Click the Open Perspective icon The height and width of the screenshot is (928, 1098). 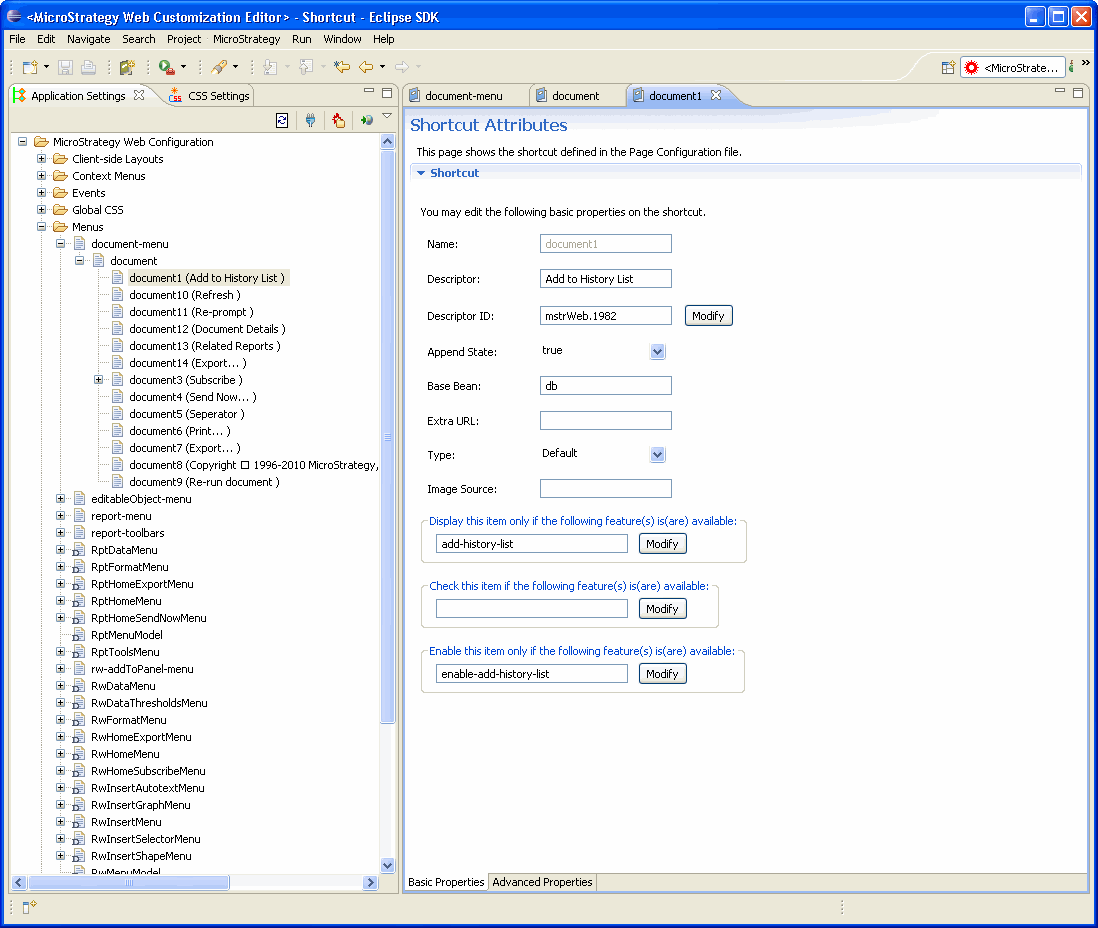coord(948,67)
